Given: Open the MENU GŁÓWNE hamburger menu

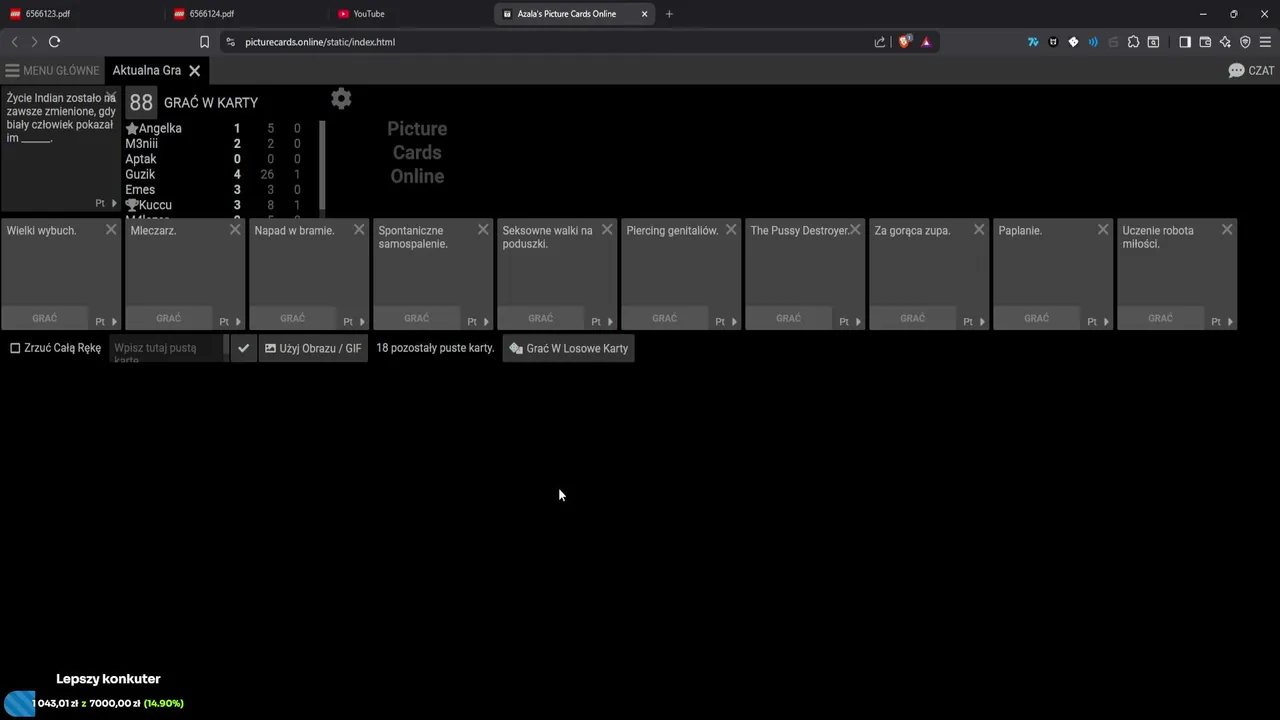Looking at the screenshot, I should (x=52, y=71).
